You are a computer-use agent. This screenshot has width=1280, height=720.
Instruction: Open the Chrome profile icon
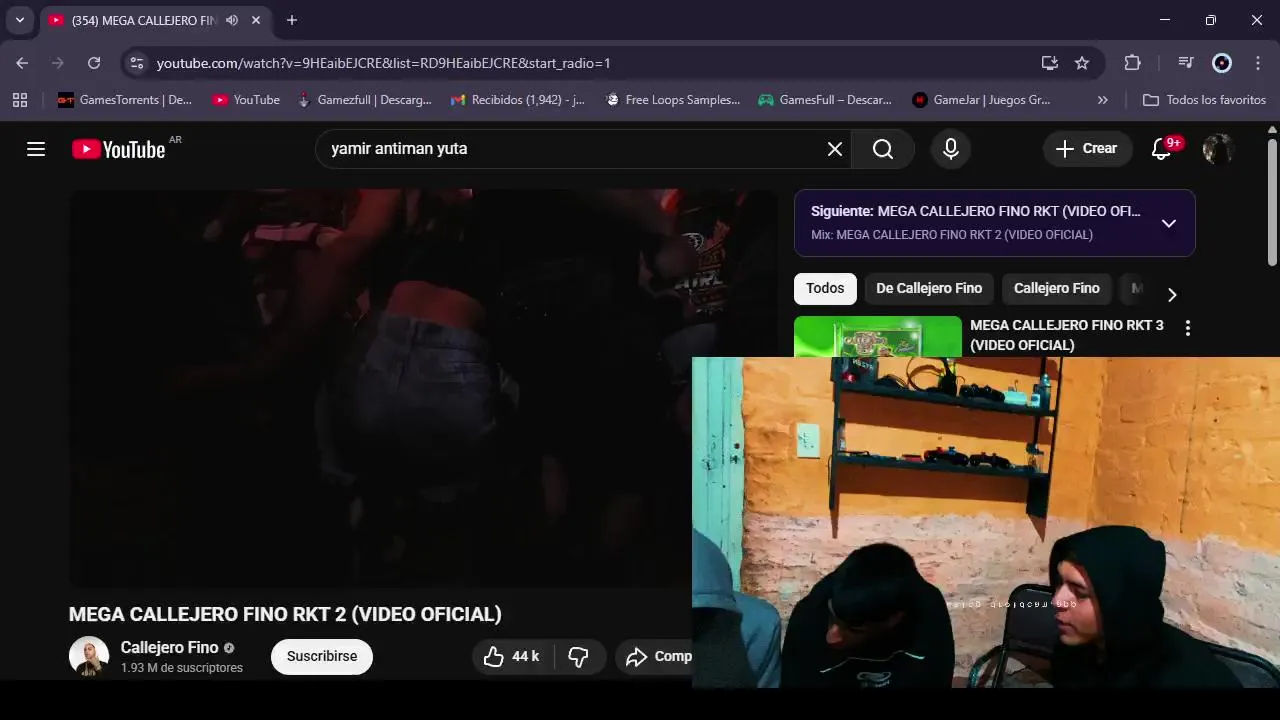[x=1222, y=63]
